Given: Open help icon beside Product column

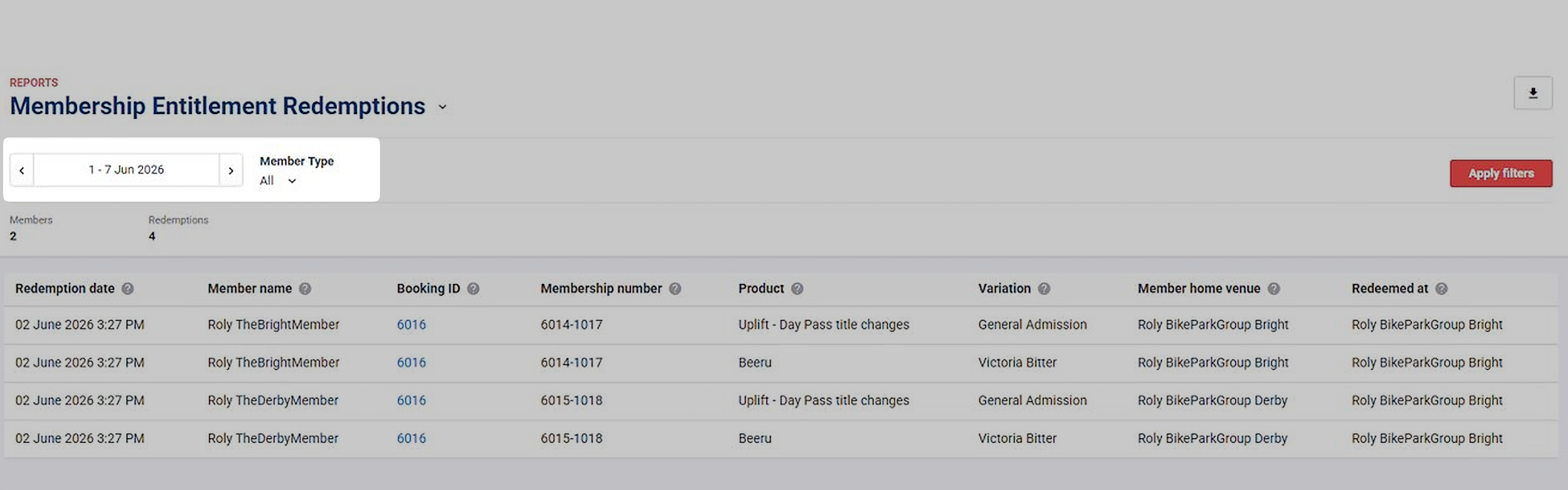Looking at the screenshot, I should [x=798, y=288].
